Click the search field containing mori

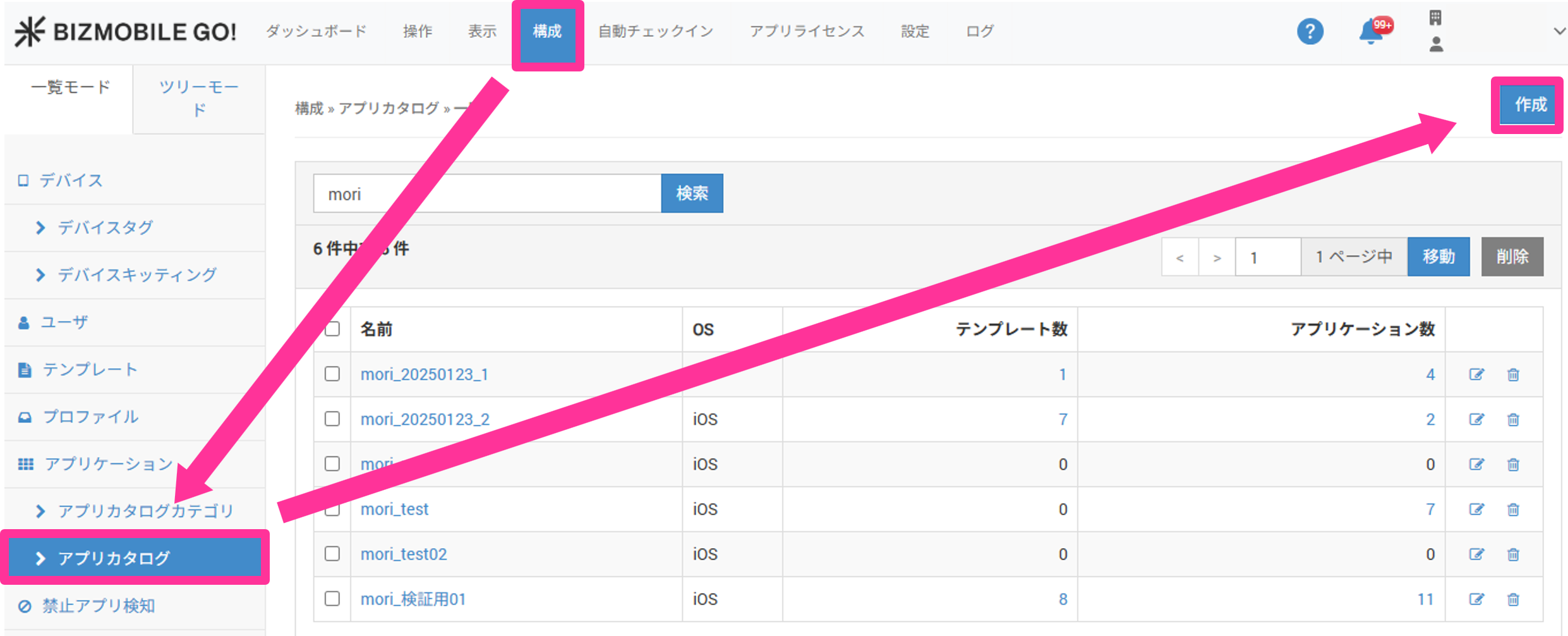pyautogui.click(x=487, y=193)
